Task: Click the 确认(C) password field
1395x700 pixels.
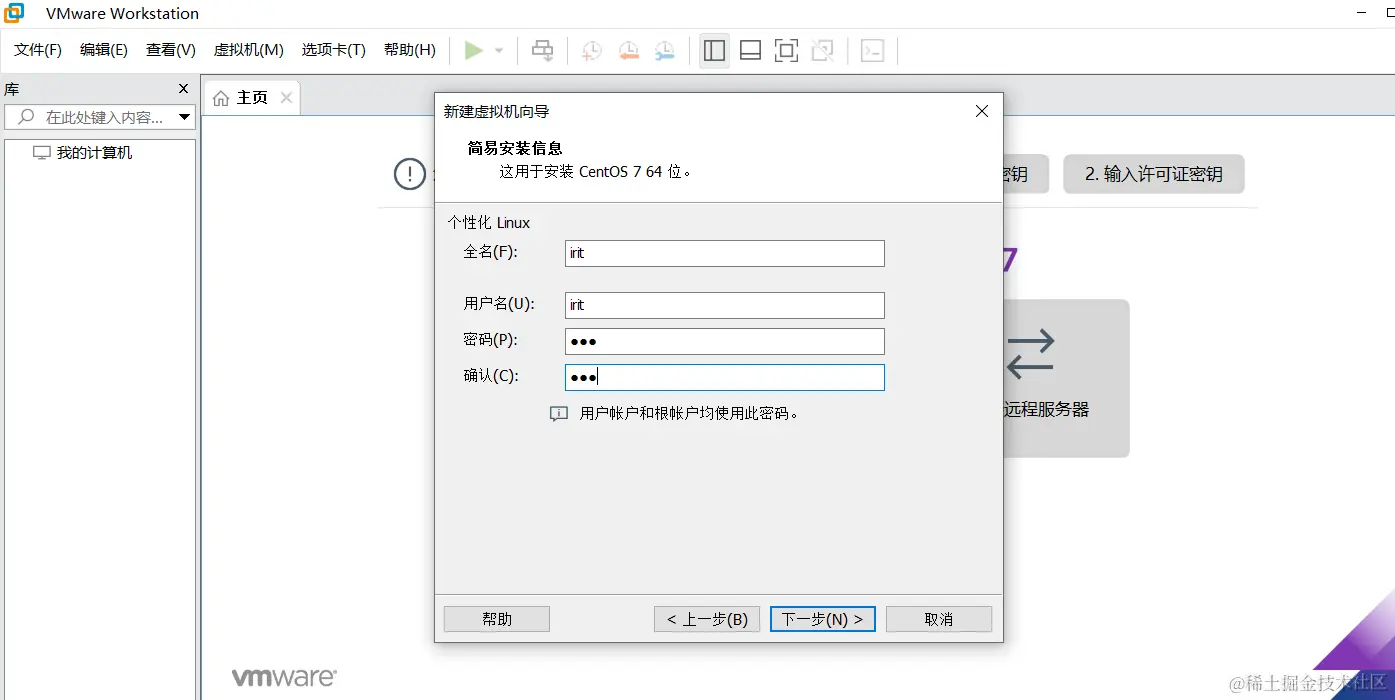Action: point(725,377)
